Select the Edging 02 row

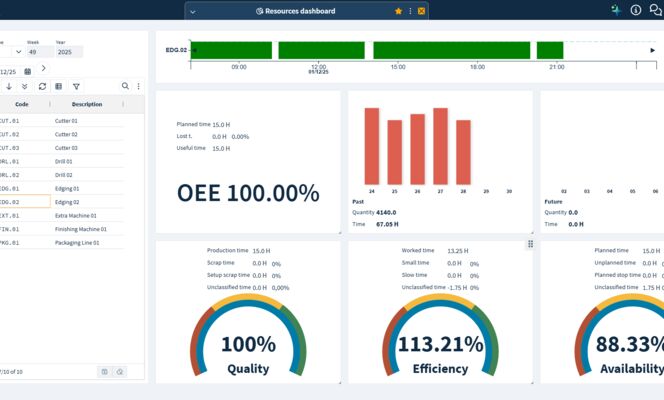(70, 202)
